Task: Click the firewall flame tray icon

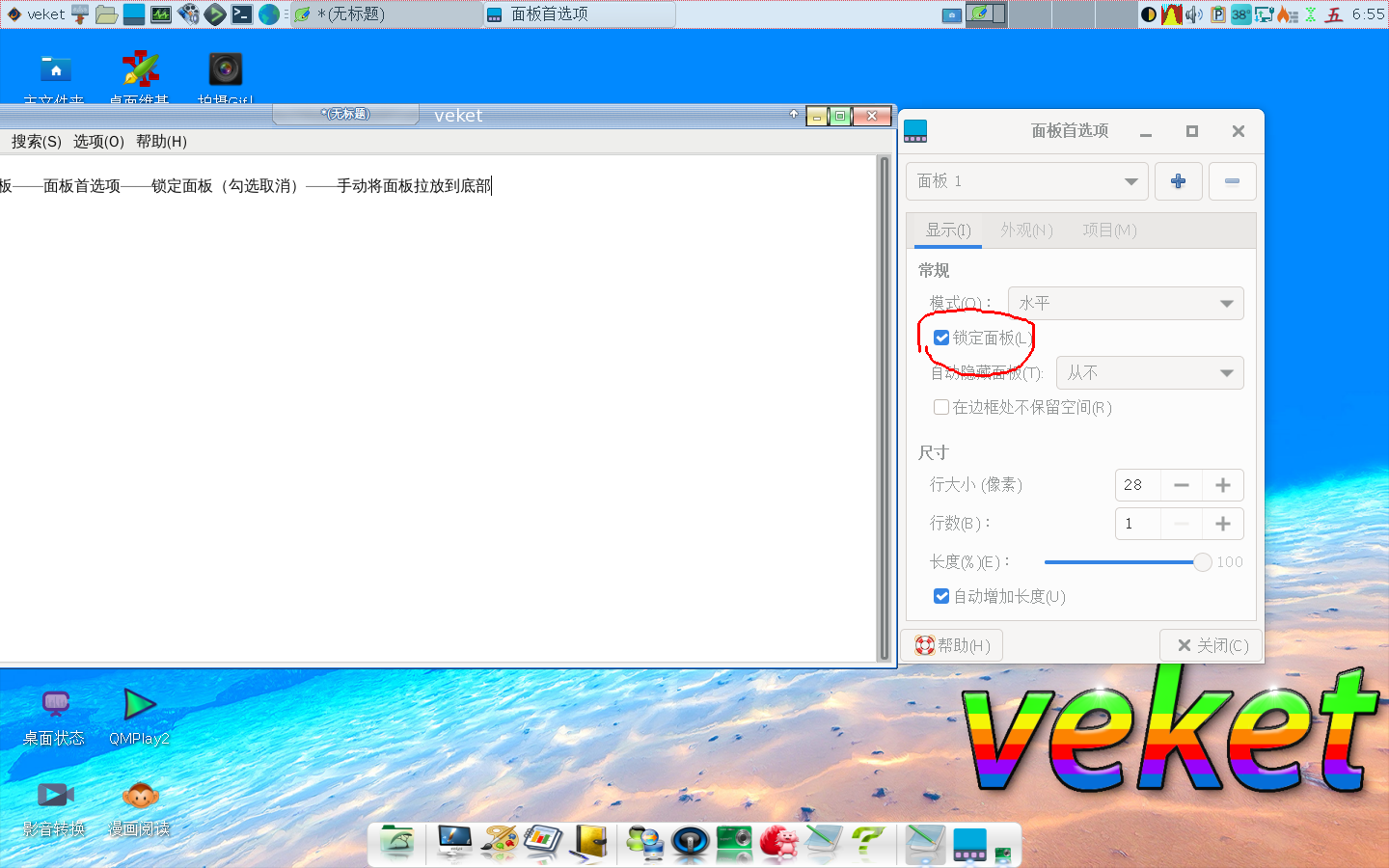Action: 1287,14
